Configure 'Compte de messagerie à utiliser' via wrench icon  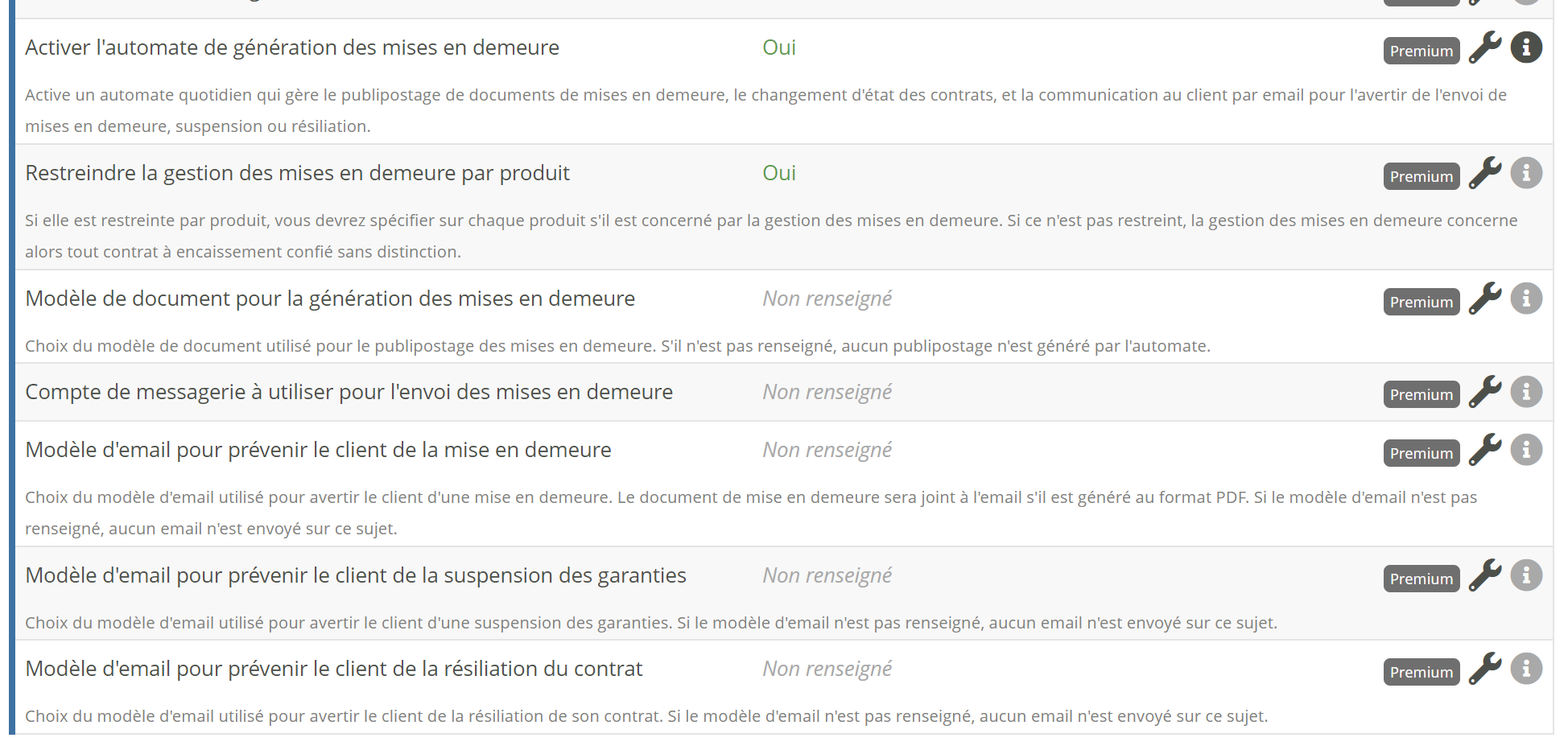pyautogui.click(x=1485, y=392)
